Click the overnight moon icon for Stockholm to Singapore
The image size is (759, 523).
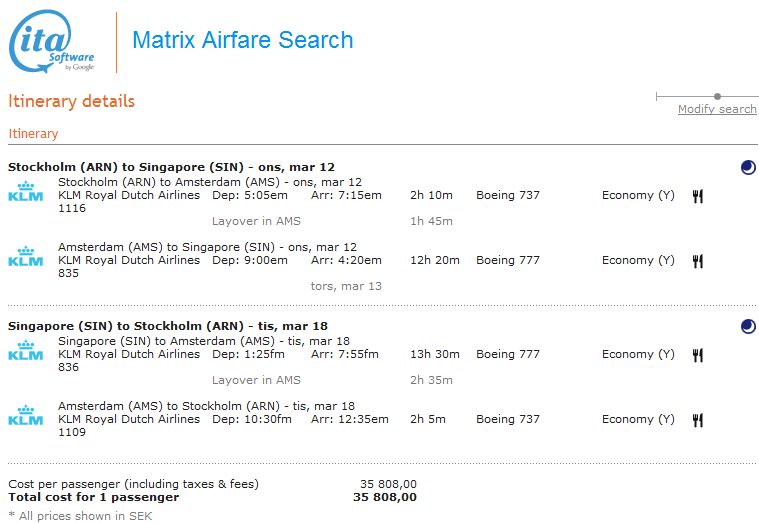pos(748,167)
